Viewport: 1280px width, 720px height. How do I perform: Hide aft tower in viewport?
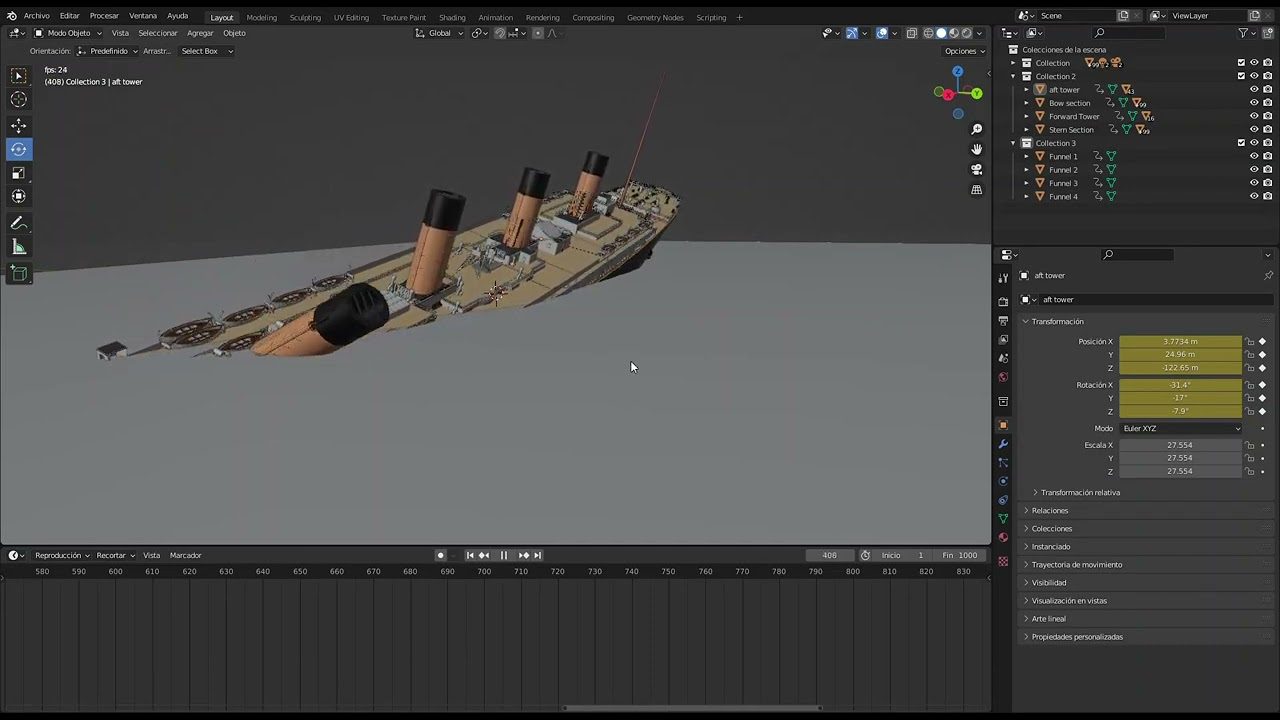[1254, 90]
